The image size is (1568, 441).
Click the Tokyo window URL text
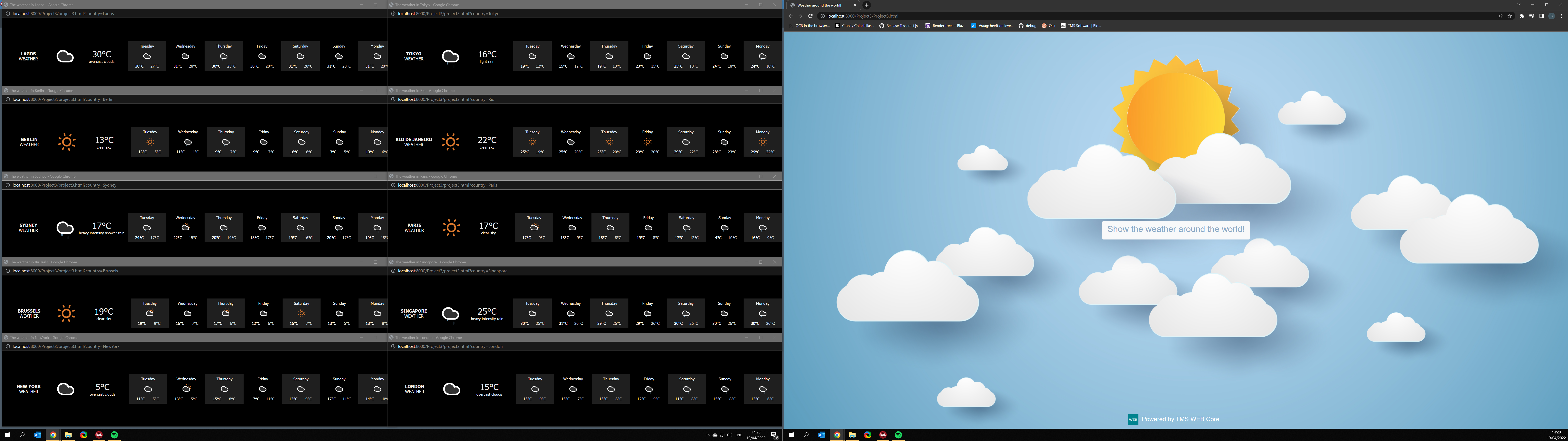pyautogui.click(x=449, y=13)
